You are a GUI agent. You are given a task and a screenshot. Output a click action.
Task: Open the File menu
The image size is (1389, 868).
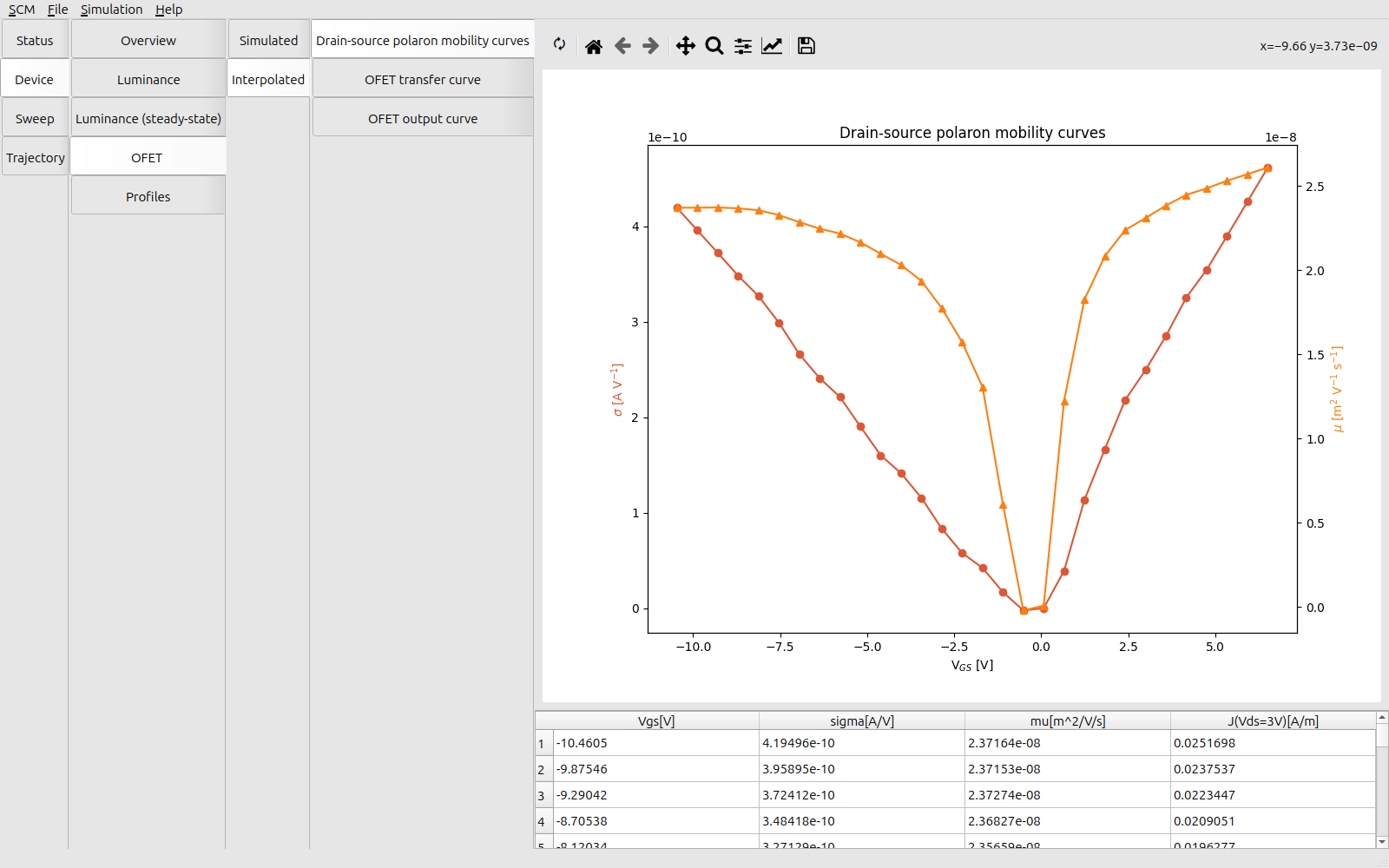point(57,10)
